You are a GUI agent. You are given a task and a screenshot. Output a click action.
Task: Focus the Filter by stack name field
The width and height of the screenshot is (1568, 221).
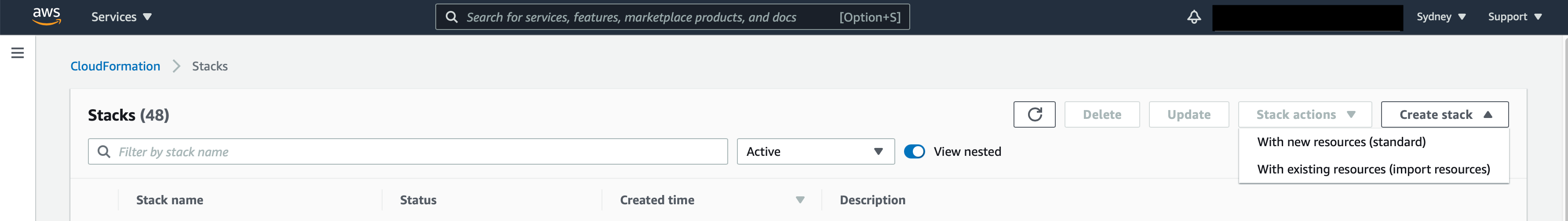(x=408, y=151)
